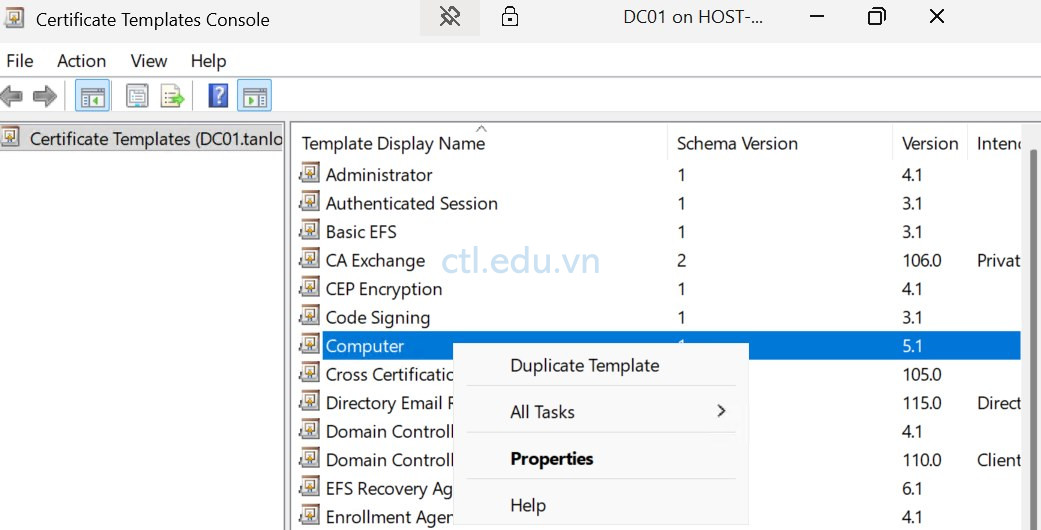
Task: Click the Back arrow toolbar button
Action: pyautogui.click(x=11, y=97)
